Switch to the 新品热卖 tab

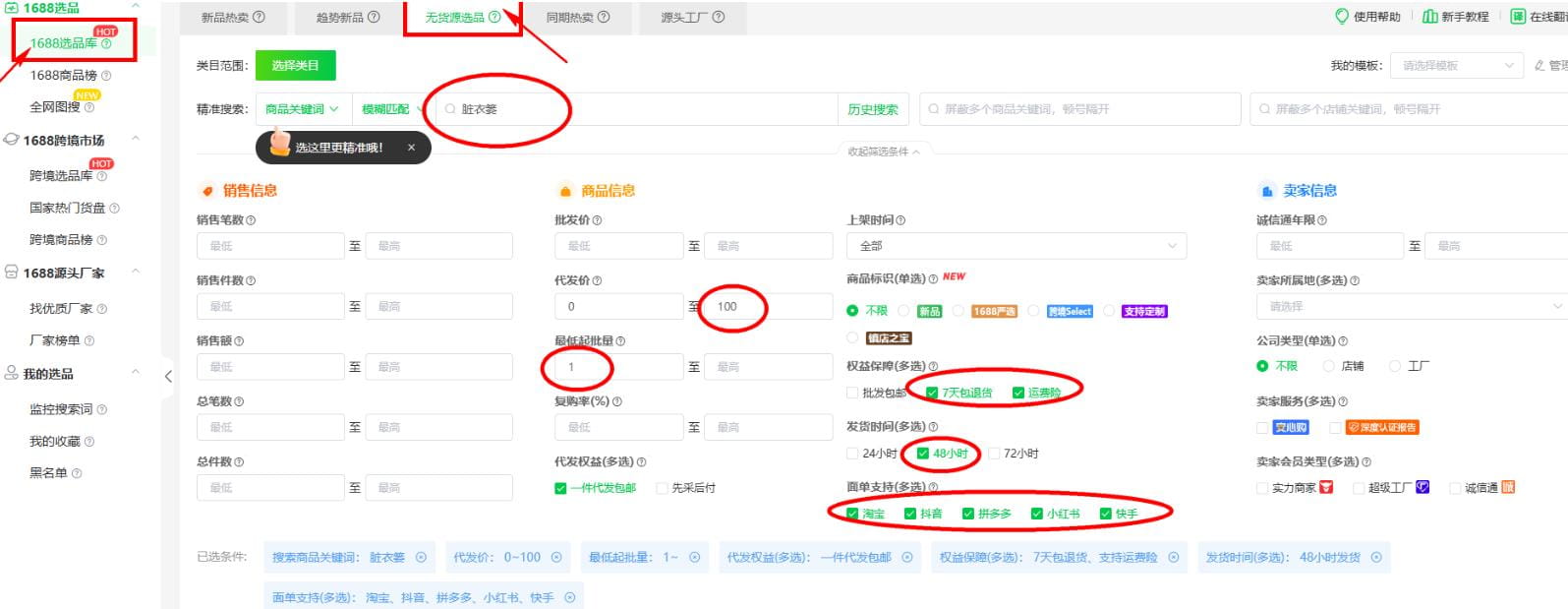tap(233, 17)
